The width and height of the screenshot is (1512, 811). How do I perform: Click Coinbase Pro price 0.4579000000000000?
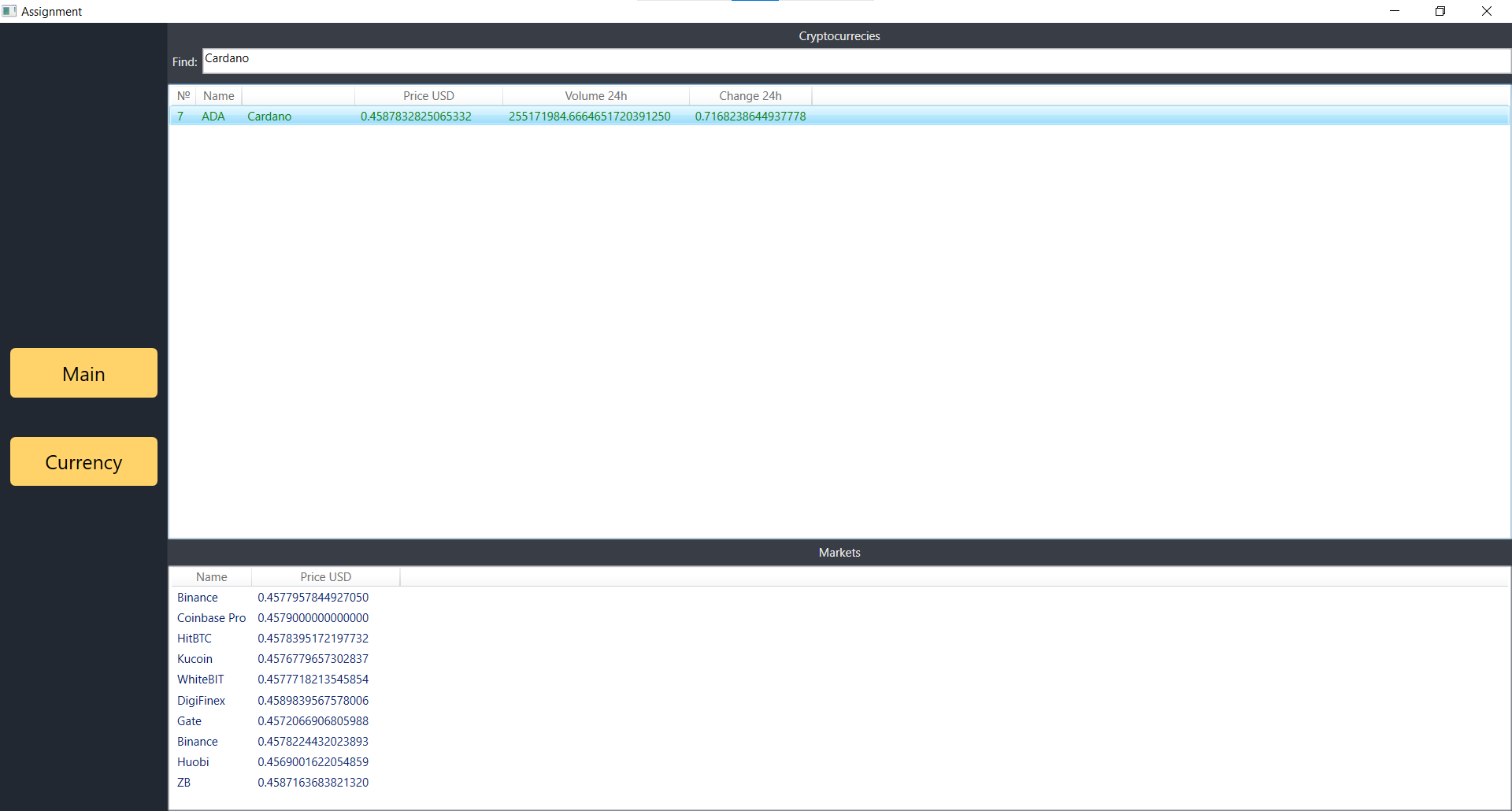(x=313, y=618)
